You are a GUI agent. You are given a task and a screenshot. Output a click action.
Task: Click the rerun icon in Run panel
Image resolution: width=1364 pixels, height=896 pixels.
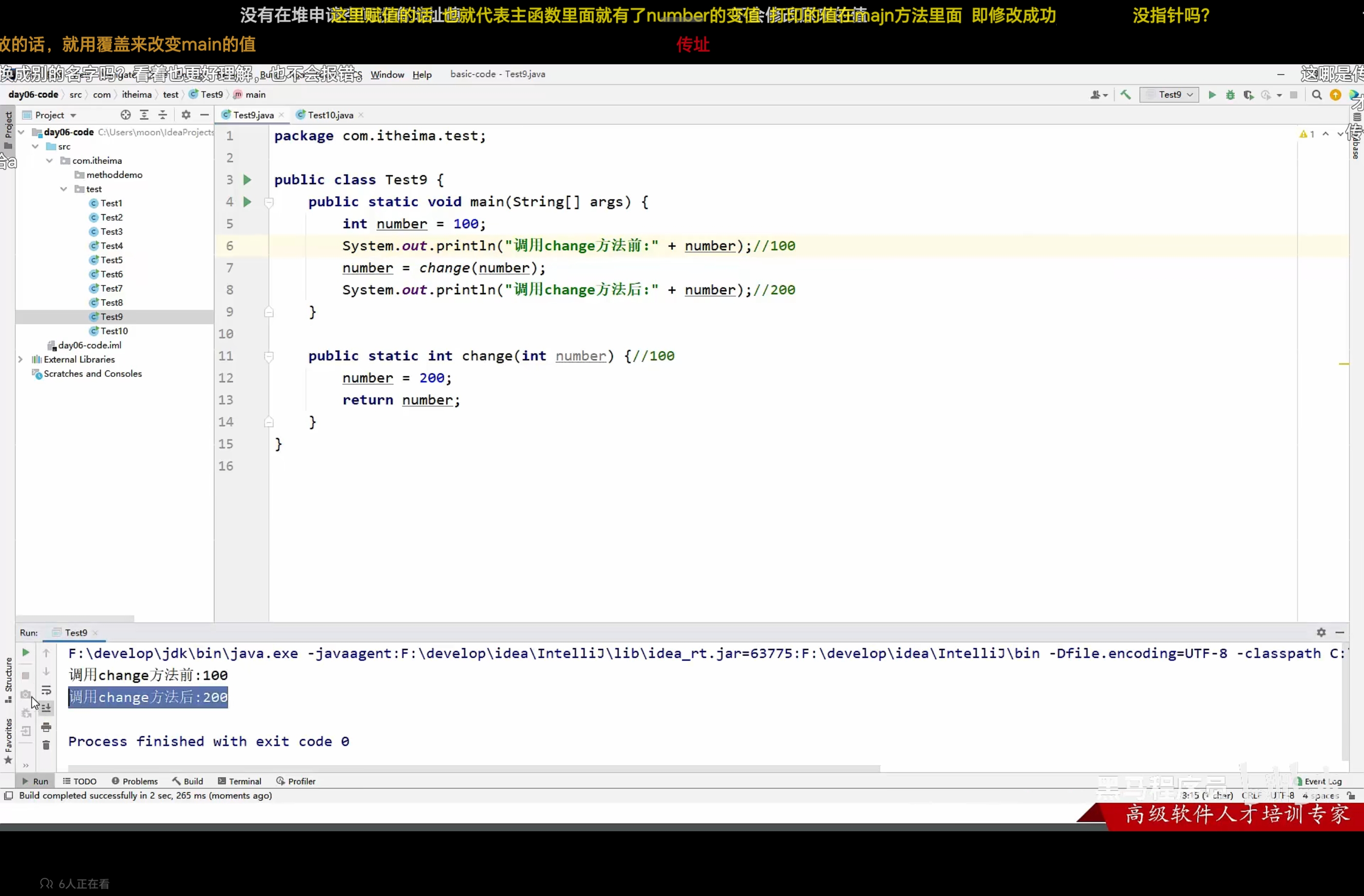(x=26, y=653)
